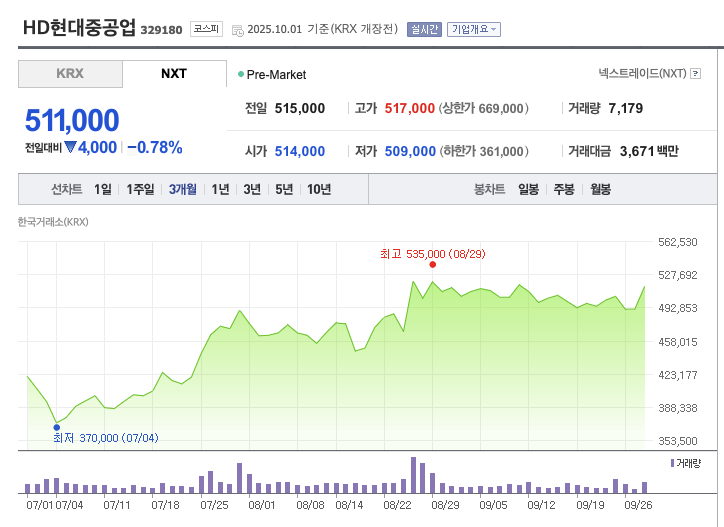Click the red 최고 535,000 high marker
The width and height of the screenshot is (724, 527).
click(432, 265)
